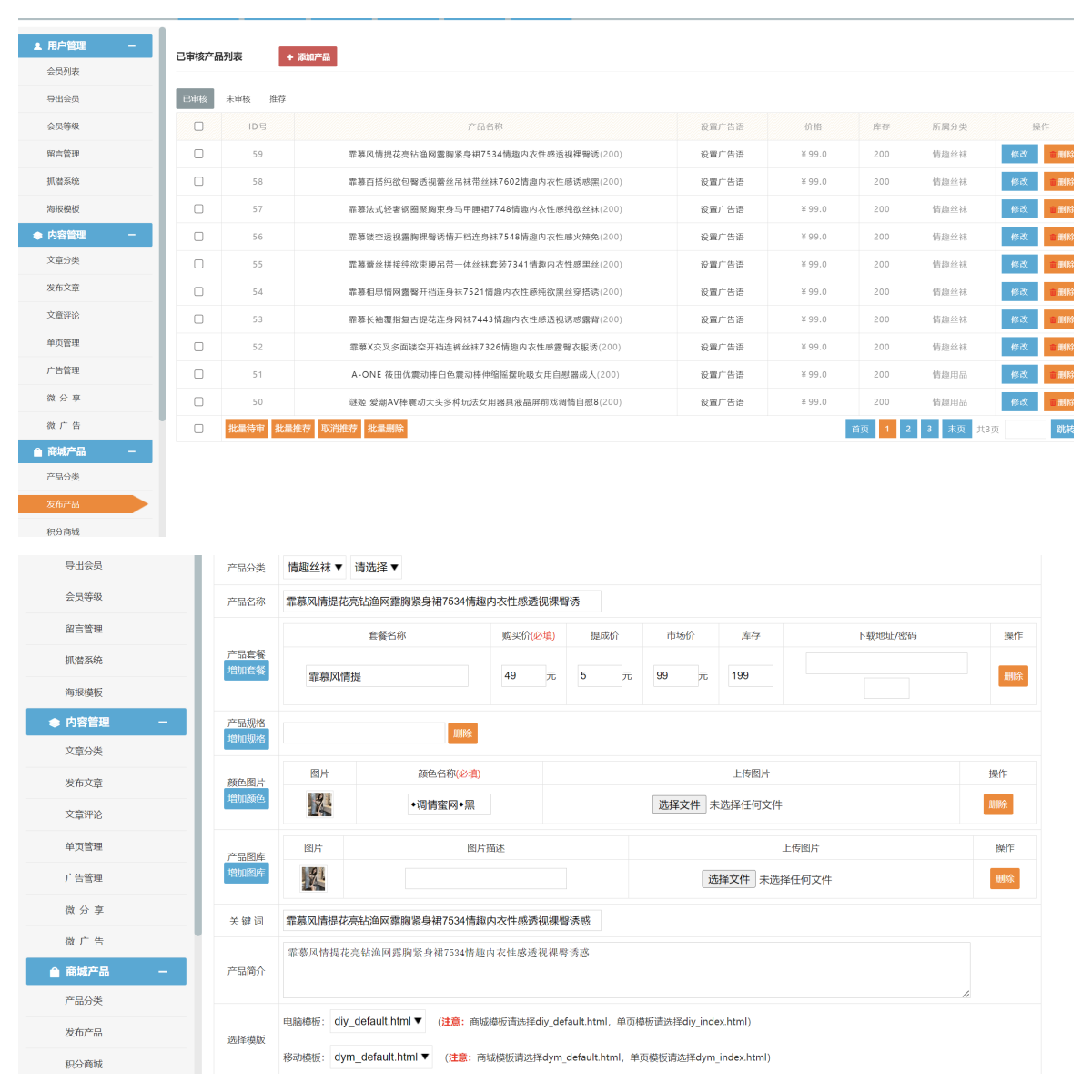Viewport: 1092px width, 1092px height.
Task: Click the 产品图库 gallery thumbnail image
Action: [313, 879]
